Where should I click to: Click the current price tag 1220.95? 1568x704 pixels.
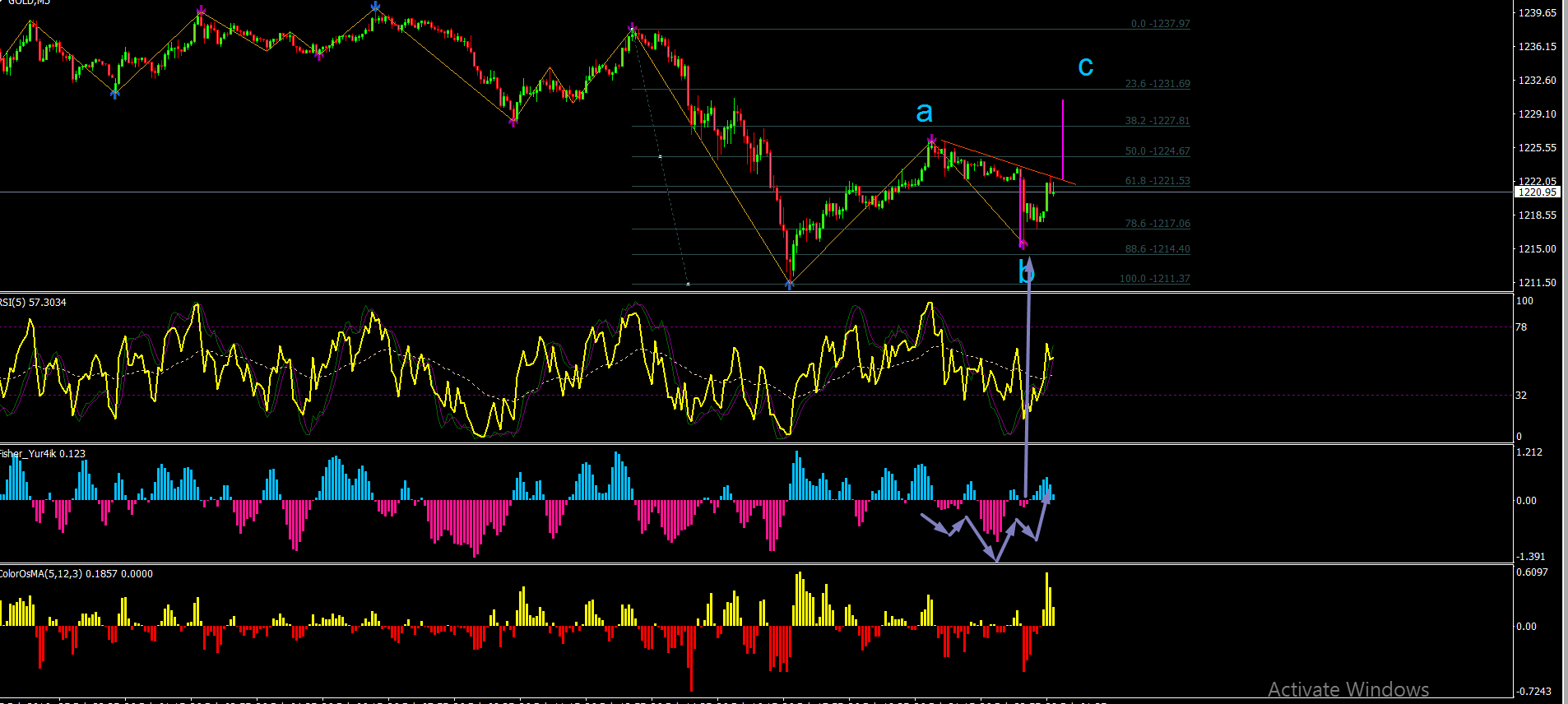pos(1537,192)
